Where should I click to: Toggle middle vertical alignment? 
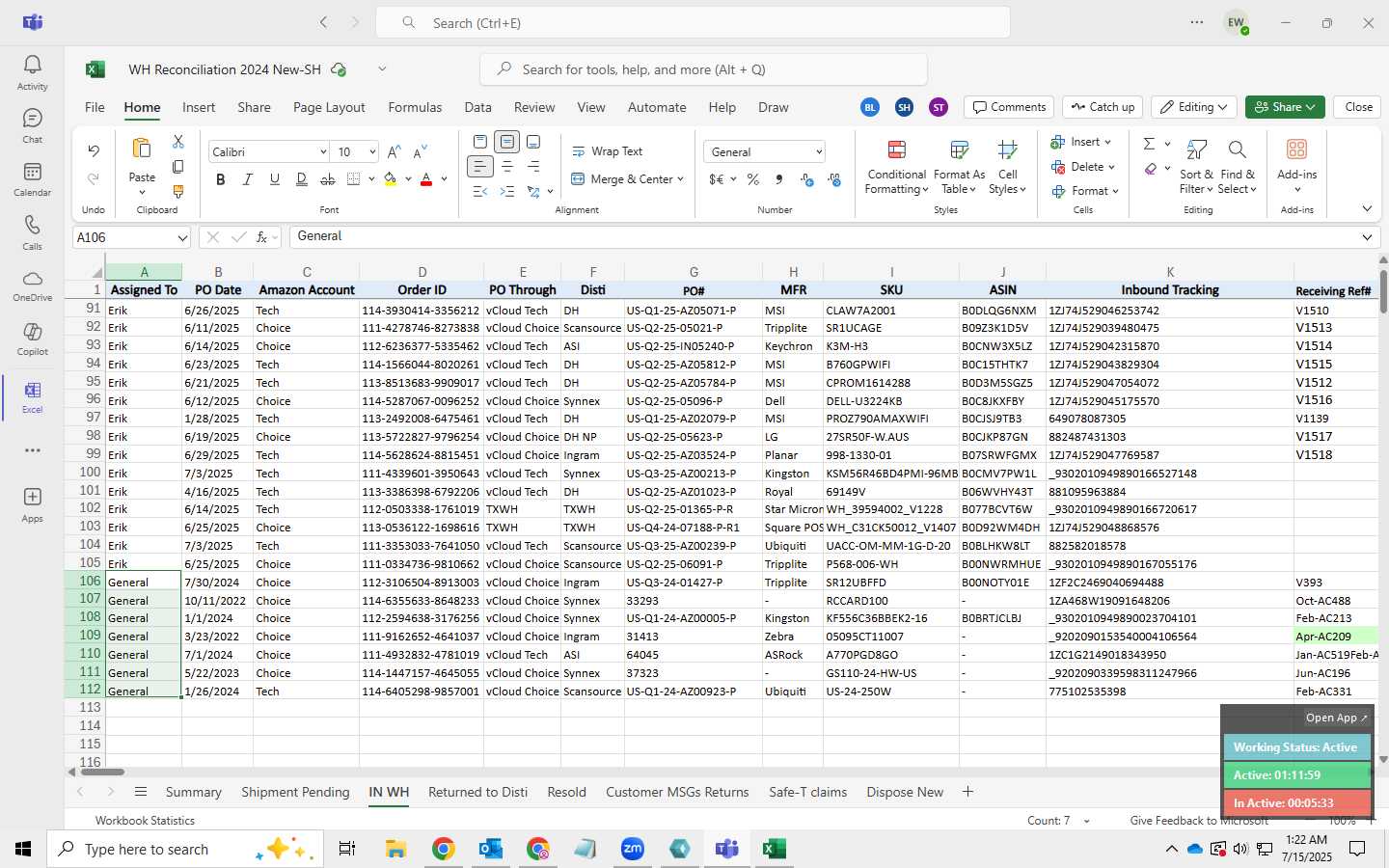pos(506,142)
